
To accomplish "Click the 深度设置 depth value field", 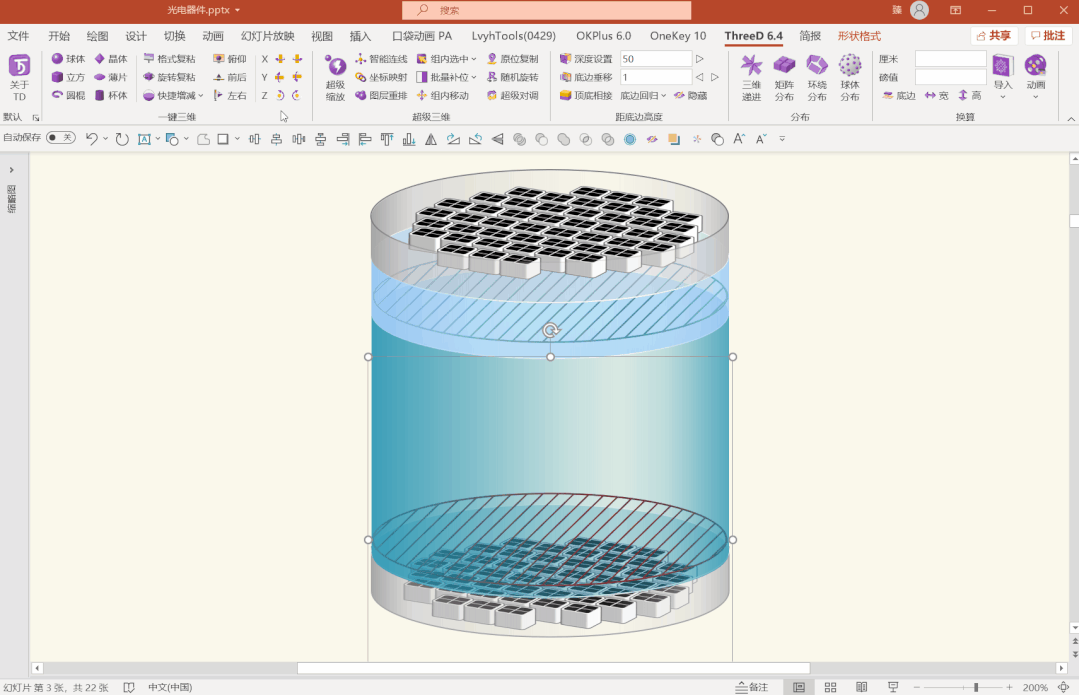I will point(655,59).
